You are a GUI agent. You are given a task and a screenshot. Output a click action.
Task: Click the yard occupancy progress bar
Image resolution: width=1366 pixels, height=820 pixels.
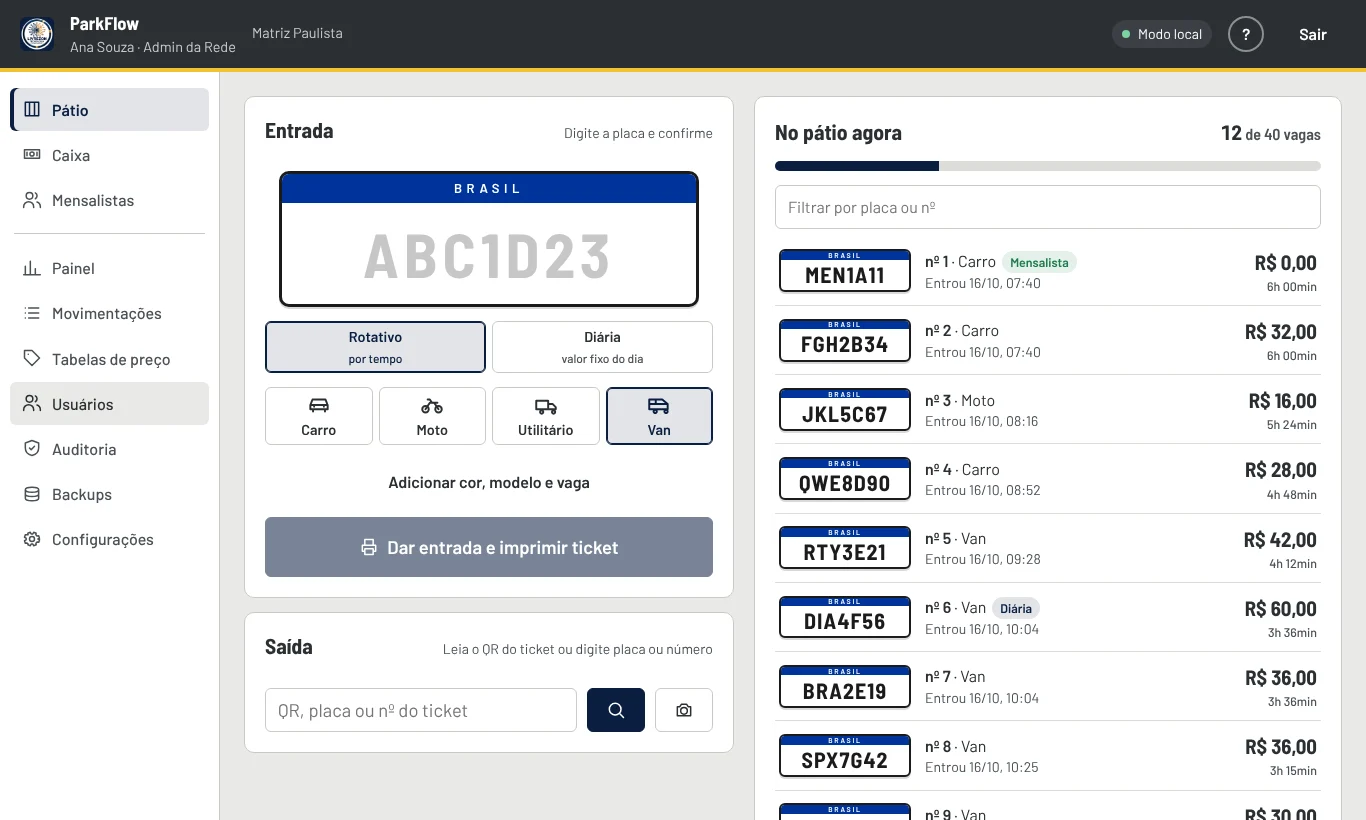coord(1048,166)
